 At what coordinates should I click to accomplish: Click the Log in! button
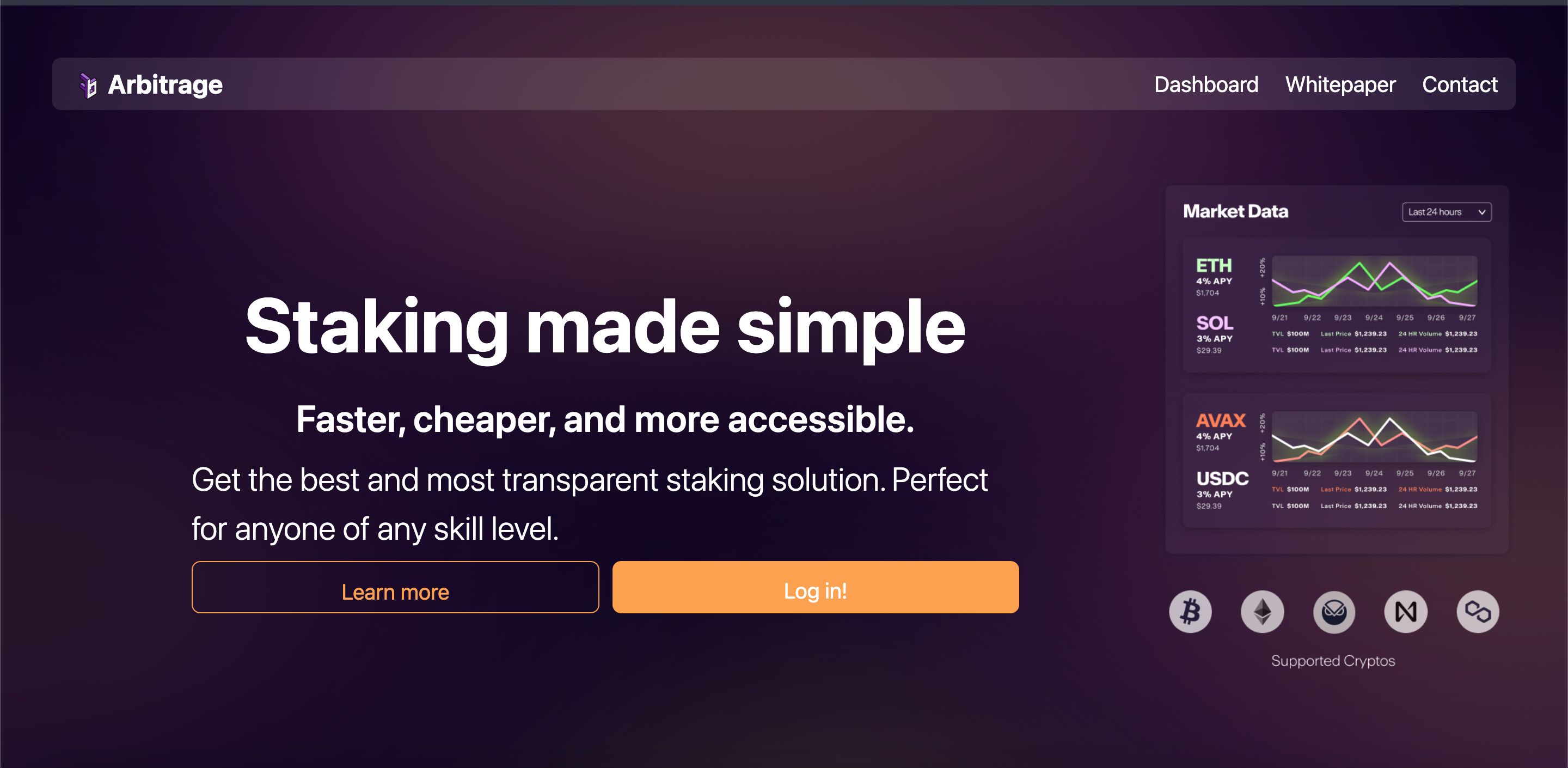tap(815, 590)
